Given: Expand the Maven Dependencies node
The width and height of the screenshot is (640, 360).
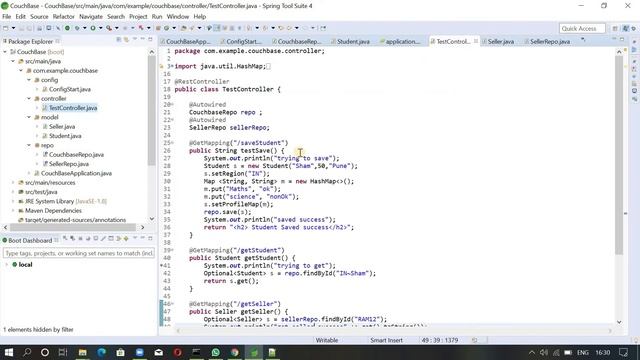Looking at the screenshot, I should [13, 211].
